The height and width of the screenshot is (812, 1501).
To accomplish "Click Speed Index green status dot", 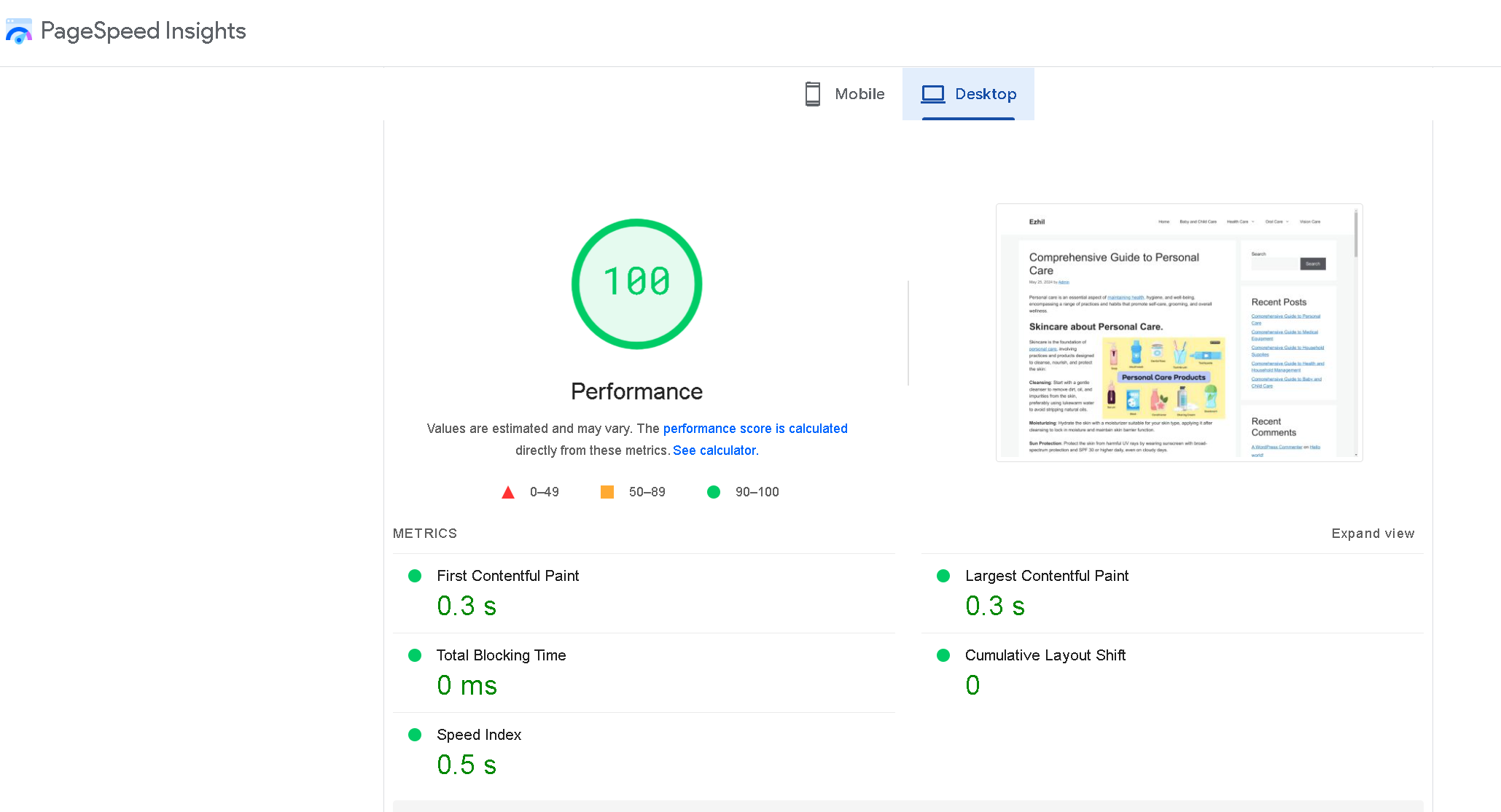I will click(x=415, y=735).
